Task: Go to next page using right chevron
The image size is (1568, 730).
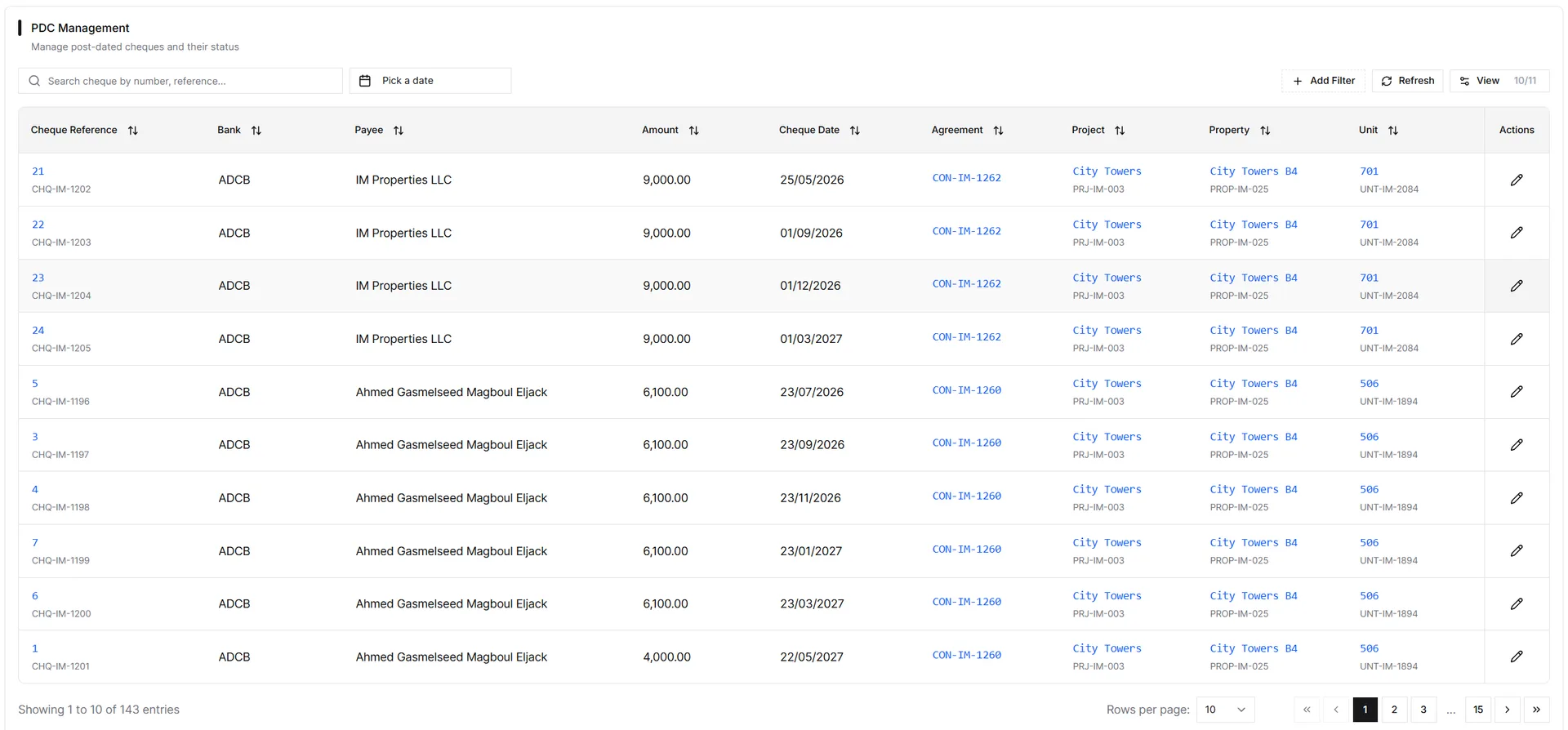Action: (1508, 710)
